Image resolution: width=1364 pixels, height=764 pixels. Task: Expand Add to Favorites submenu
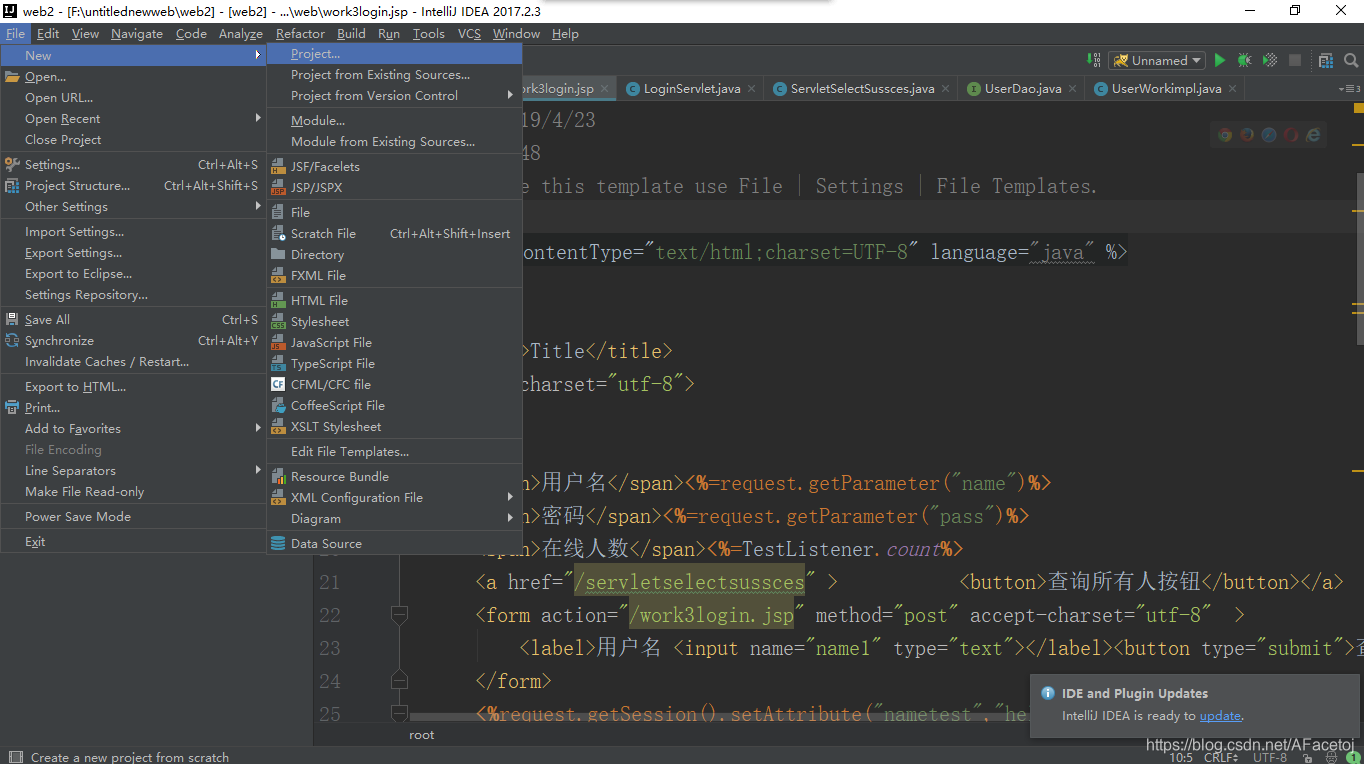coord(134,429)
